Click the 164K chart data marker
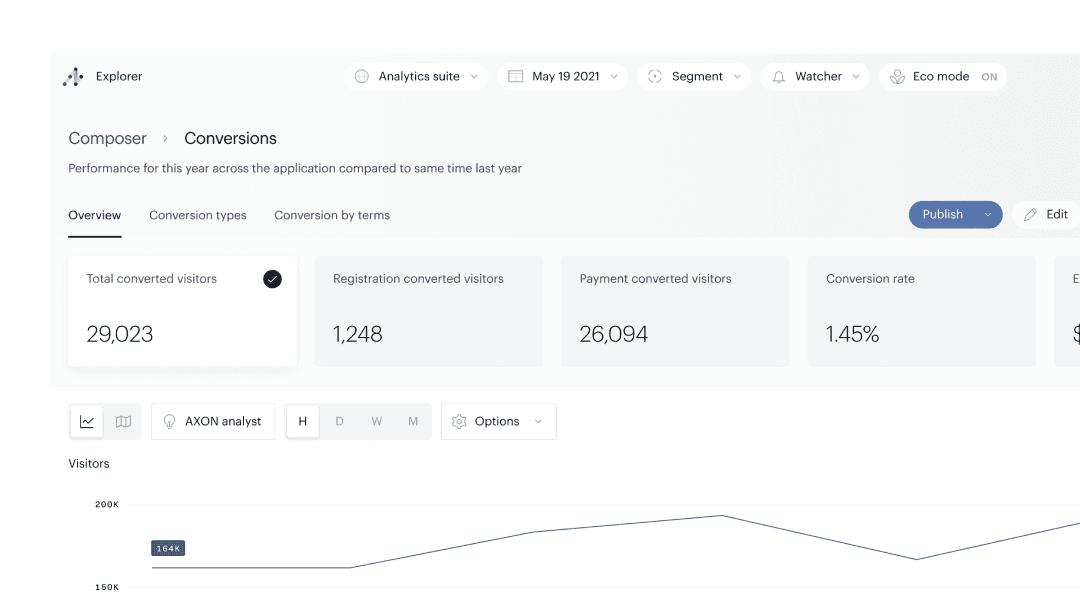Viewport: 1080px width, 600px height. coord(168,548)
